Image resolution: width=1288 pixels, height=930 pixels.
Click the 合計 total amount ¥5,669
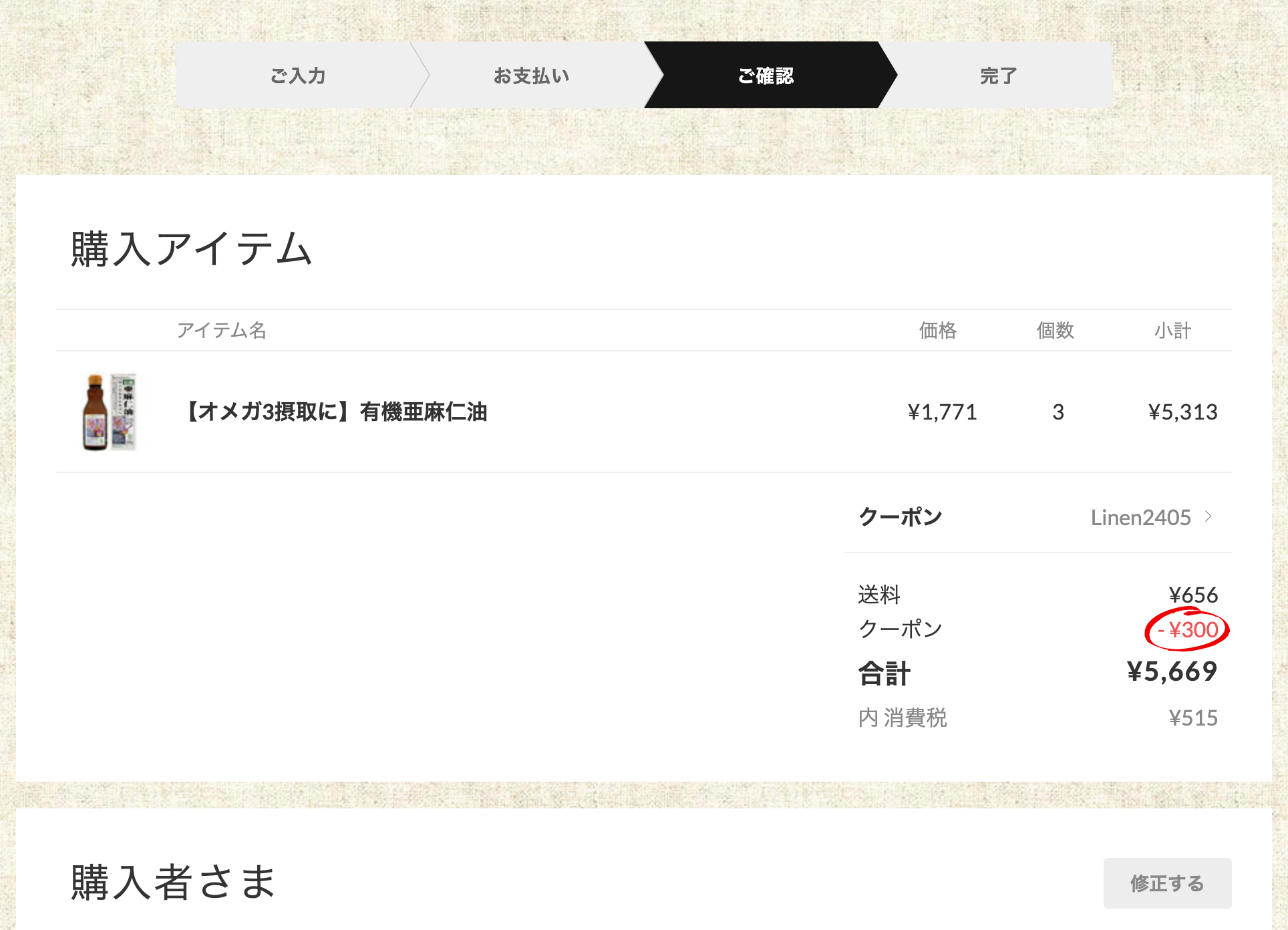coord(1172,671)
